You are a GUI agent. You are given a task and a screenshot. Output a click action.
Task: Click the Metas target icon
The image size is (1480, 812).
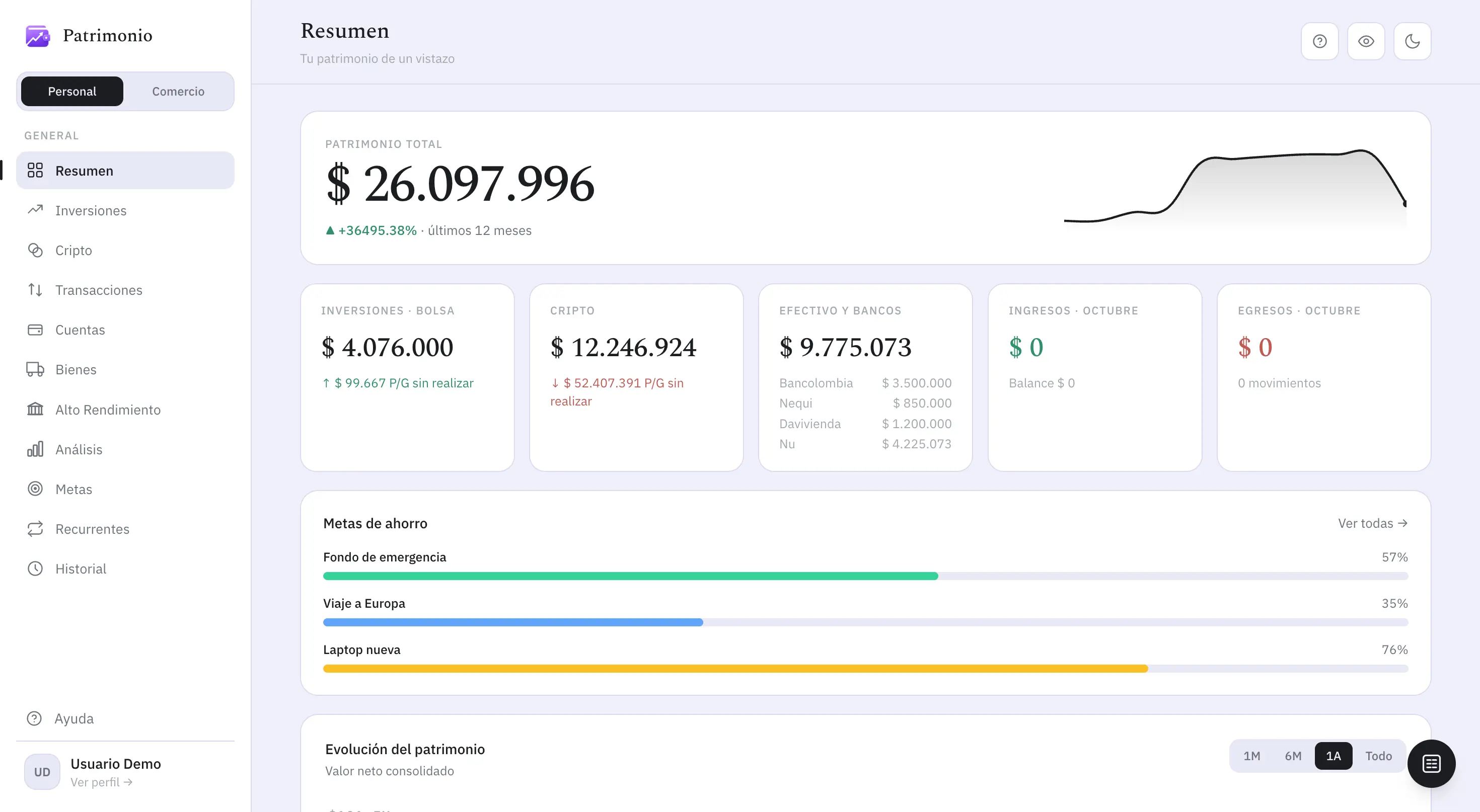pos(35,489)
